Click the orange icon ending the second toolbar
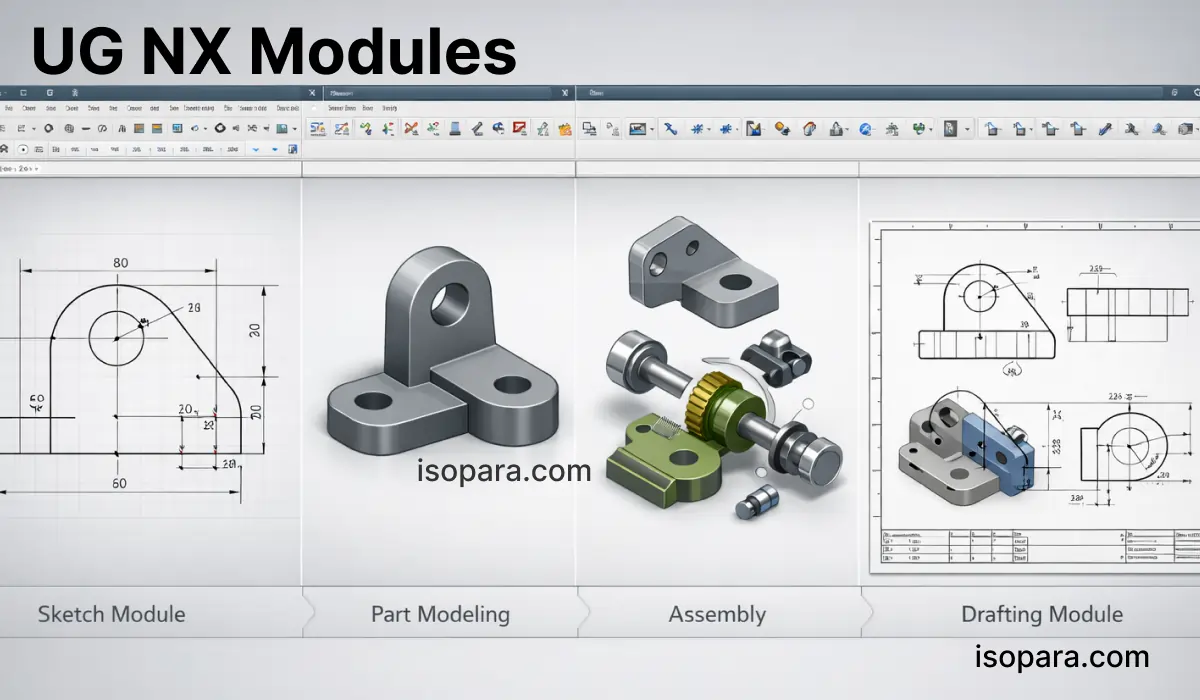Screen dimensions: 1200x700 point(565,128)
